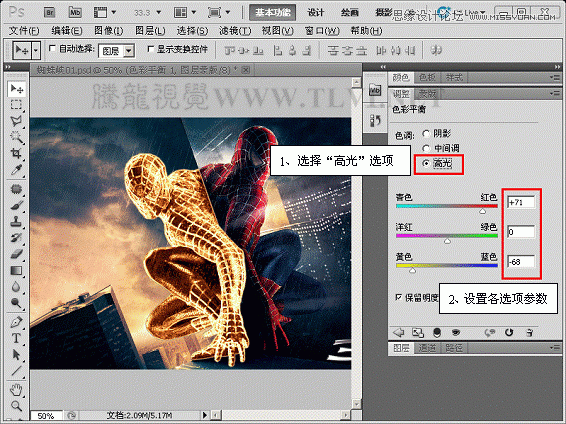Viewport: 566px width, 424px height.
Task: Open the Layer (图层) menu
Action: (150, 31)
